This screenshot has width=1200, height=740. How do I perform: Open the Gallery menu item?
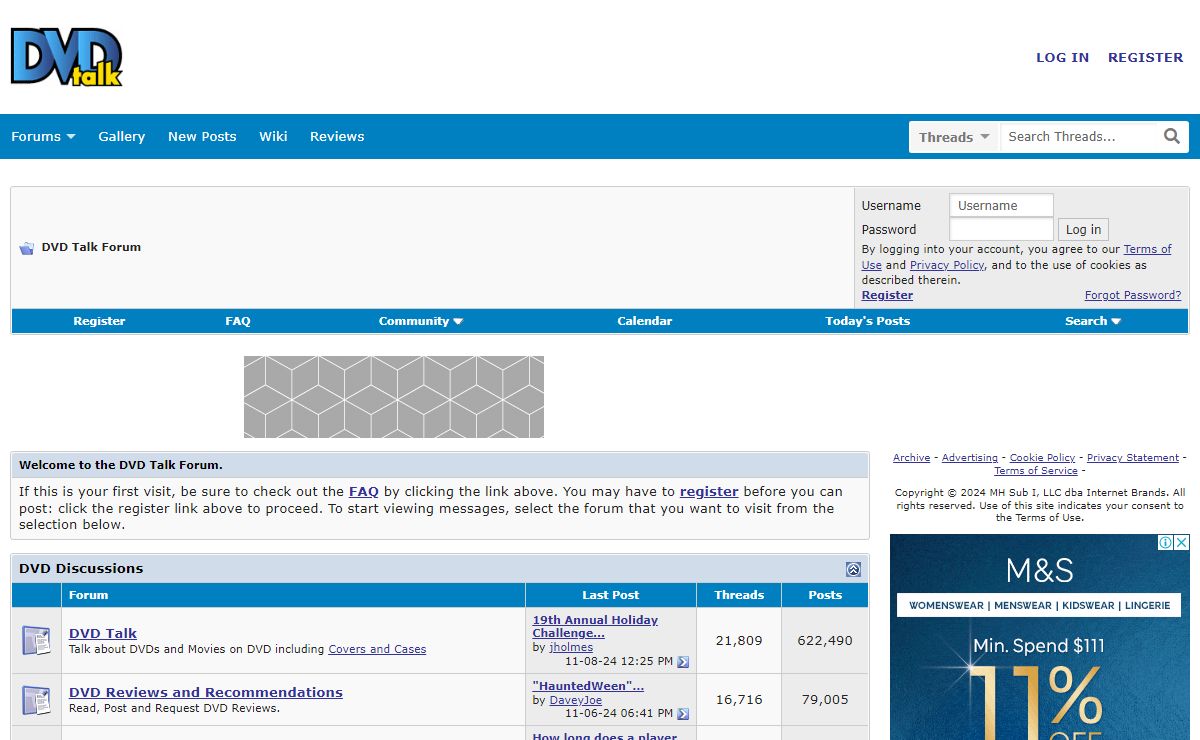[x=122, y=137]
